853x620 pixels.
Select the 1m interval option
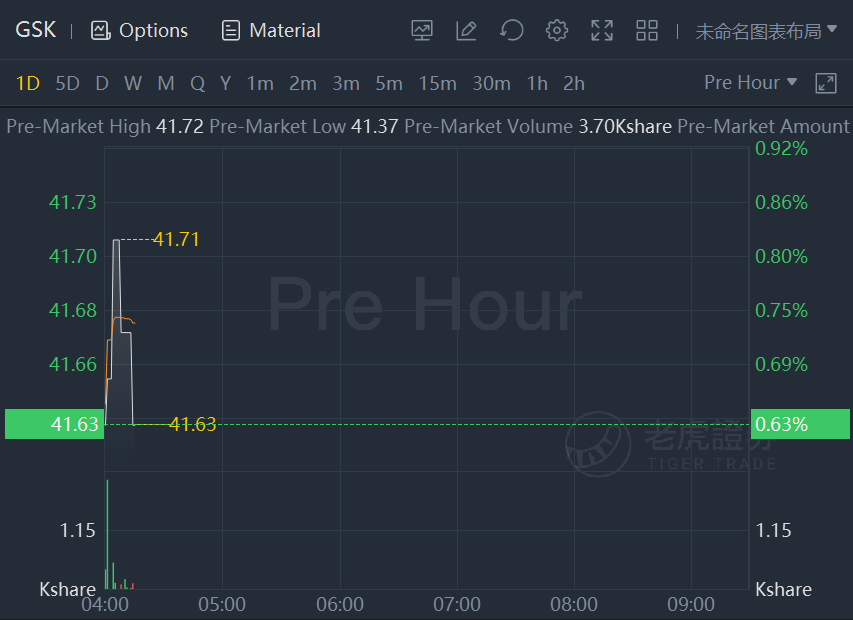pyautogui.click(x=260, y=84)
